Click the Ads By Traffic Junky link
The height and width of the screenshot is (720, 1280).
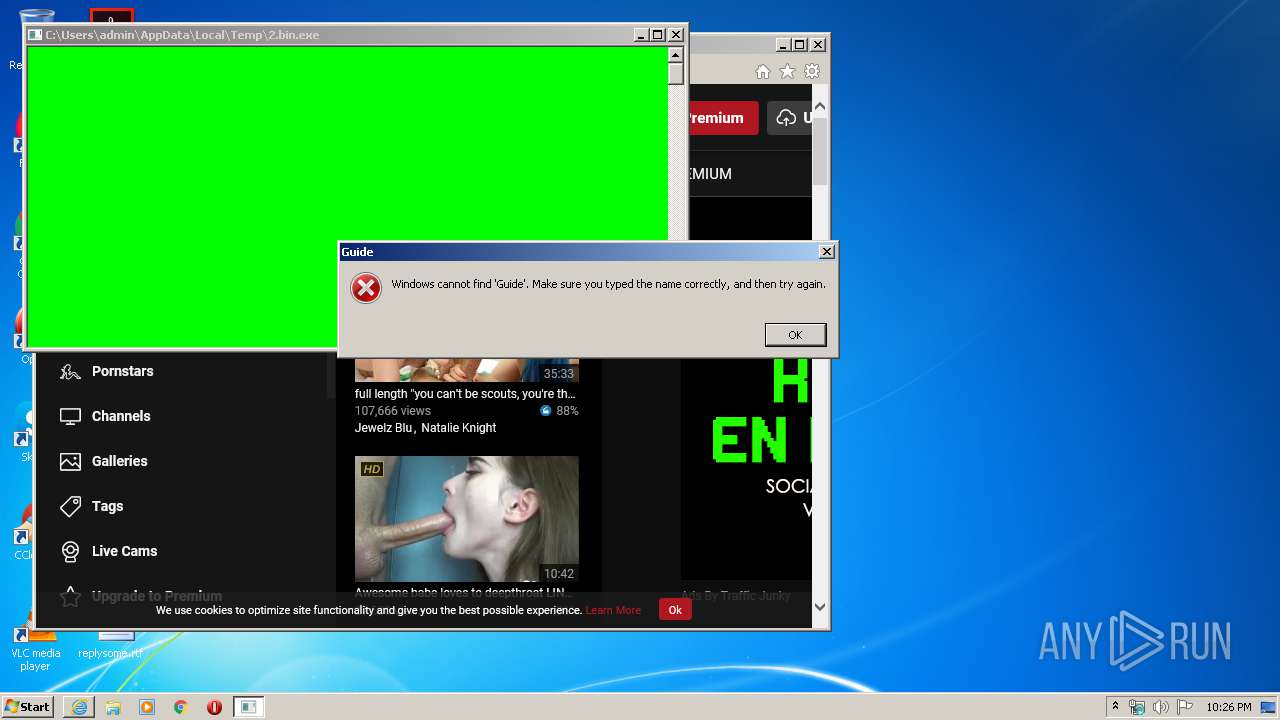(736, 595)
